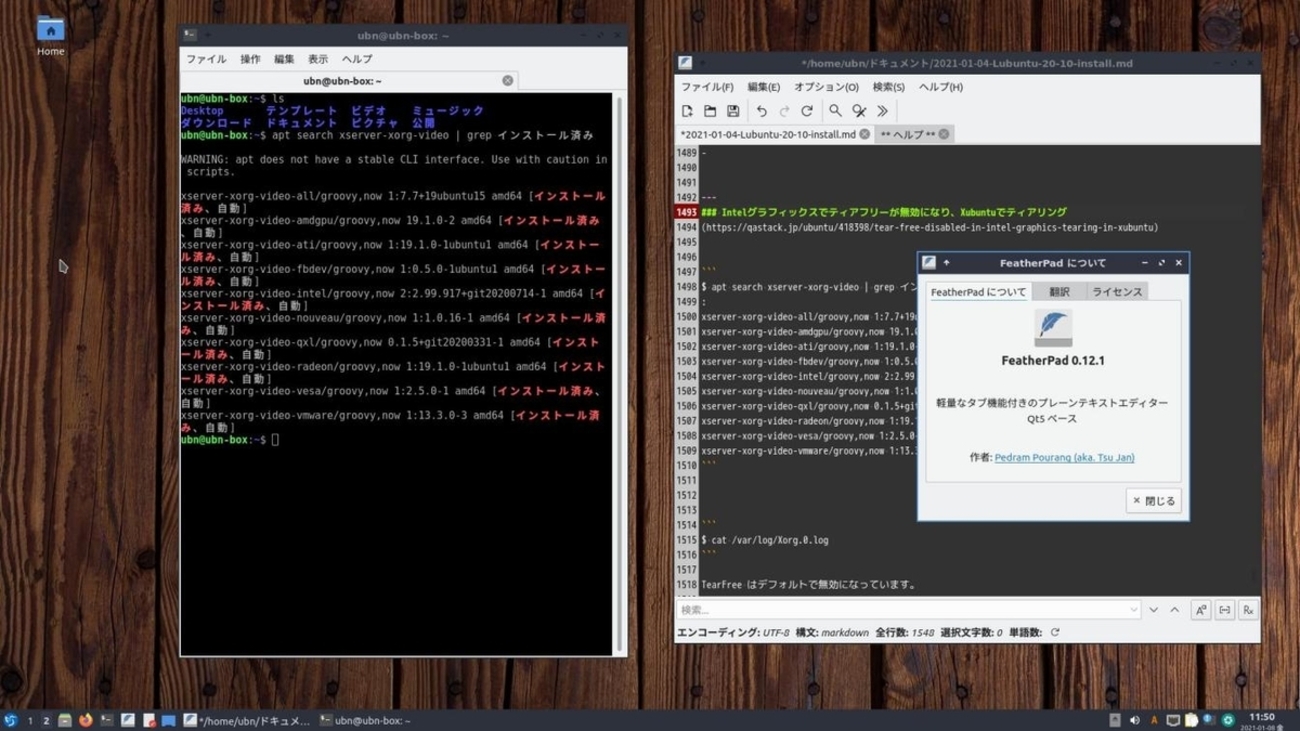Open the Pedram Pourang author link
The width and height of the screenshot is (1300, 731).
[1064, 457]
